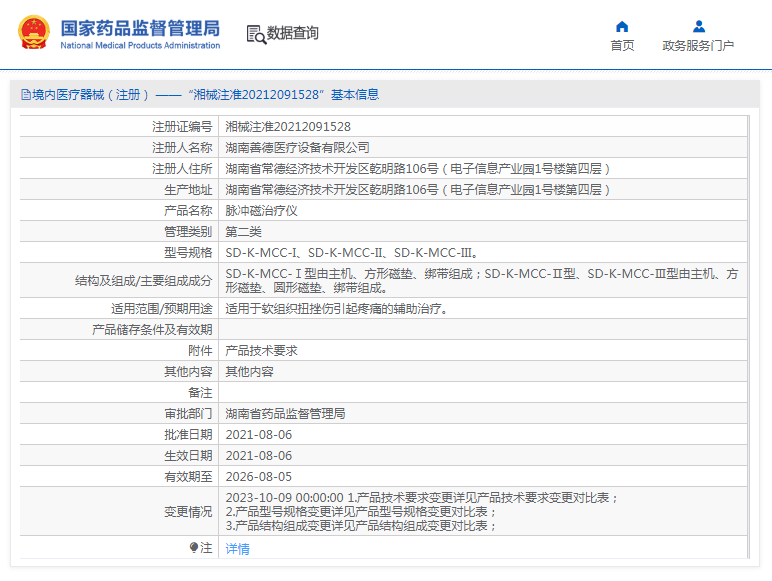This screenshot has height=581, width=772.
Task: Click the 备注 row label
Action: click(200, 393)
